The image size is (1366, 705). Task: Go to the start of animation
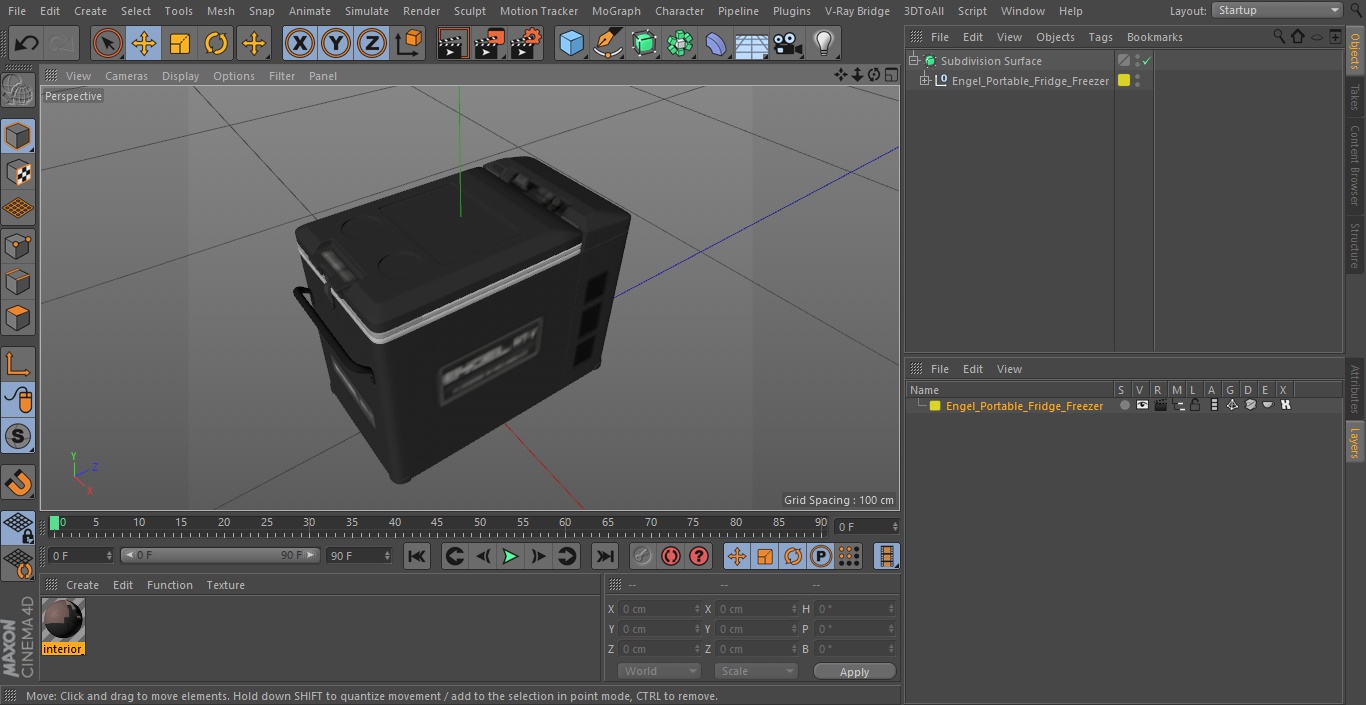[417, 556]
